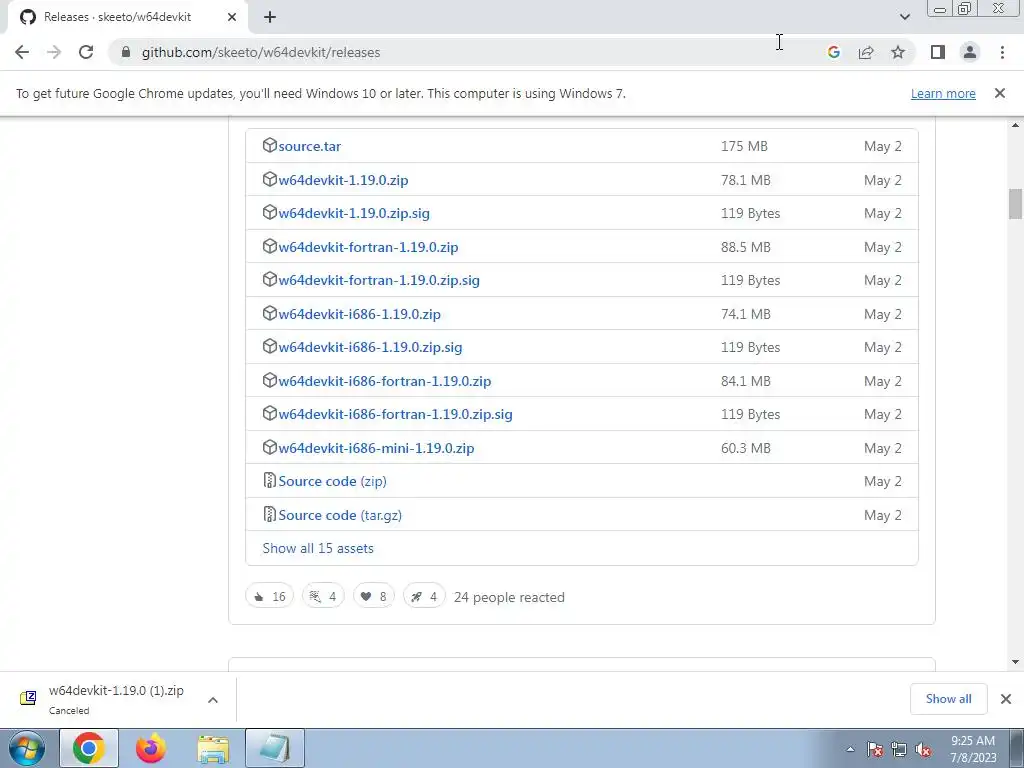This screenshot has width=1024, height=768.
Task: Click the padlock site info icon
Action: pyautogui.click(x=126, y=52)
